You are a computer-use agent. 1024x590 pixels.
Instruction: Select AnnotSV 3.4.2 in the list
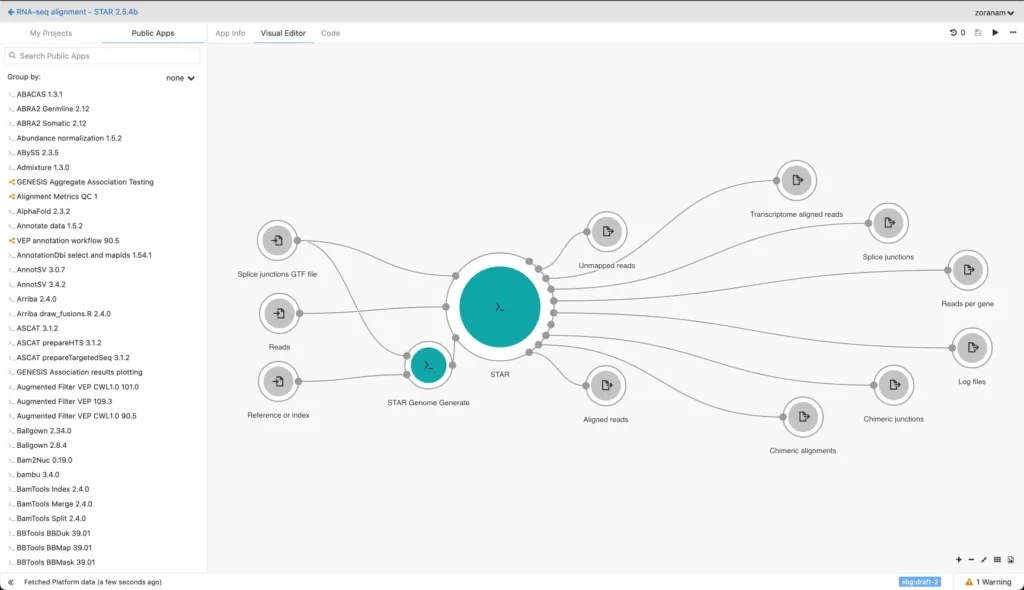pos(40,284)
